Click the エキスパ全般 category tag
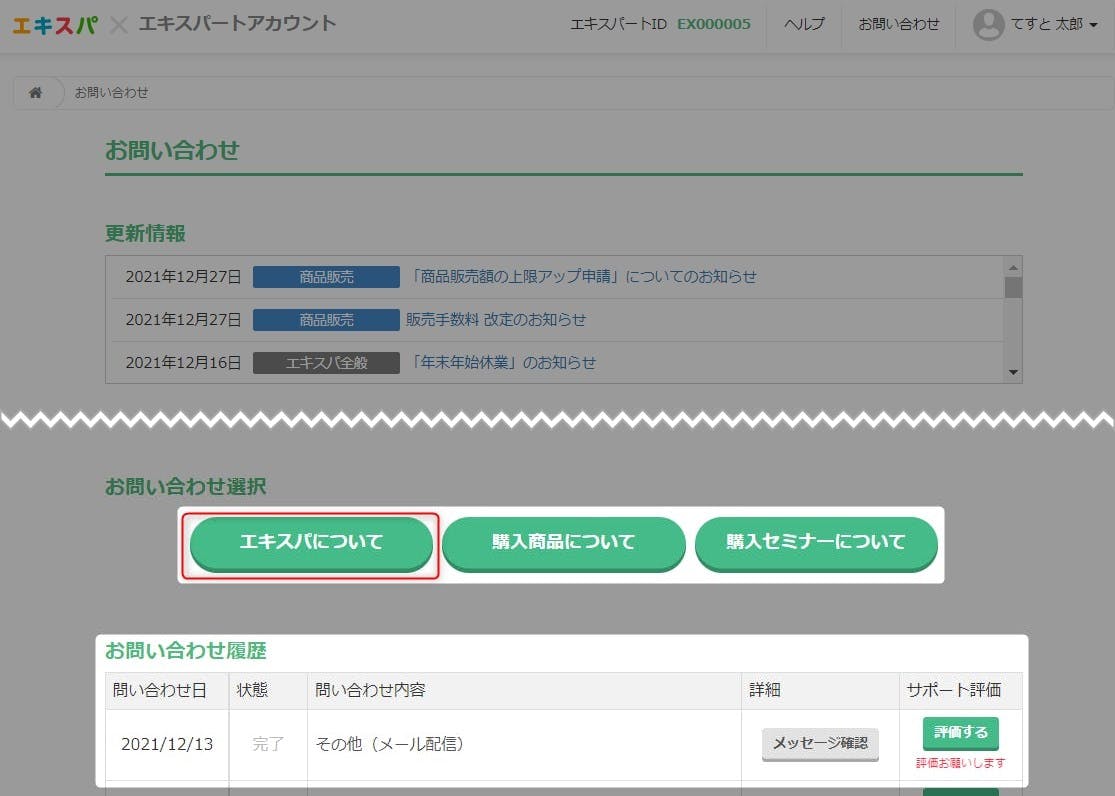 (x=326, y=363)
